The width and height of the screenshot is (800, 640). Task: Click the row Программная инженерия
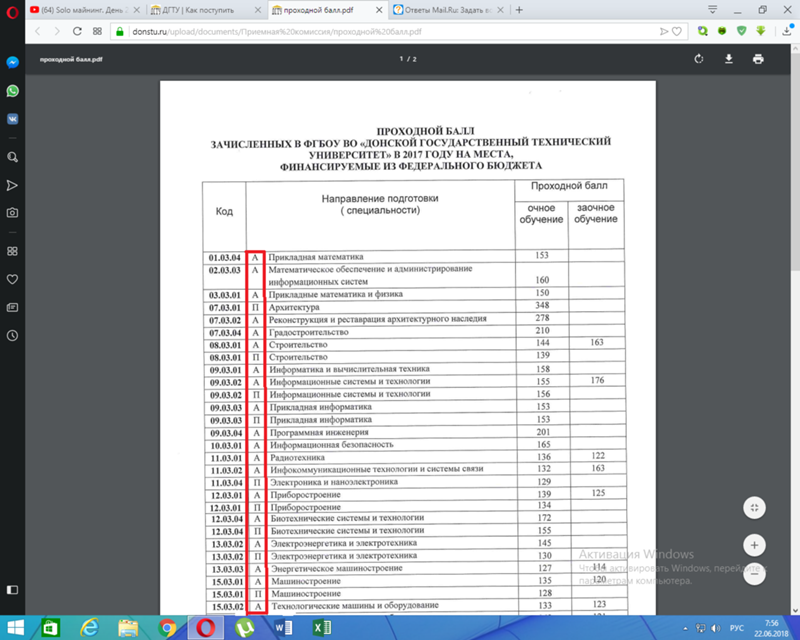coord(414,433)
